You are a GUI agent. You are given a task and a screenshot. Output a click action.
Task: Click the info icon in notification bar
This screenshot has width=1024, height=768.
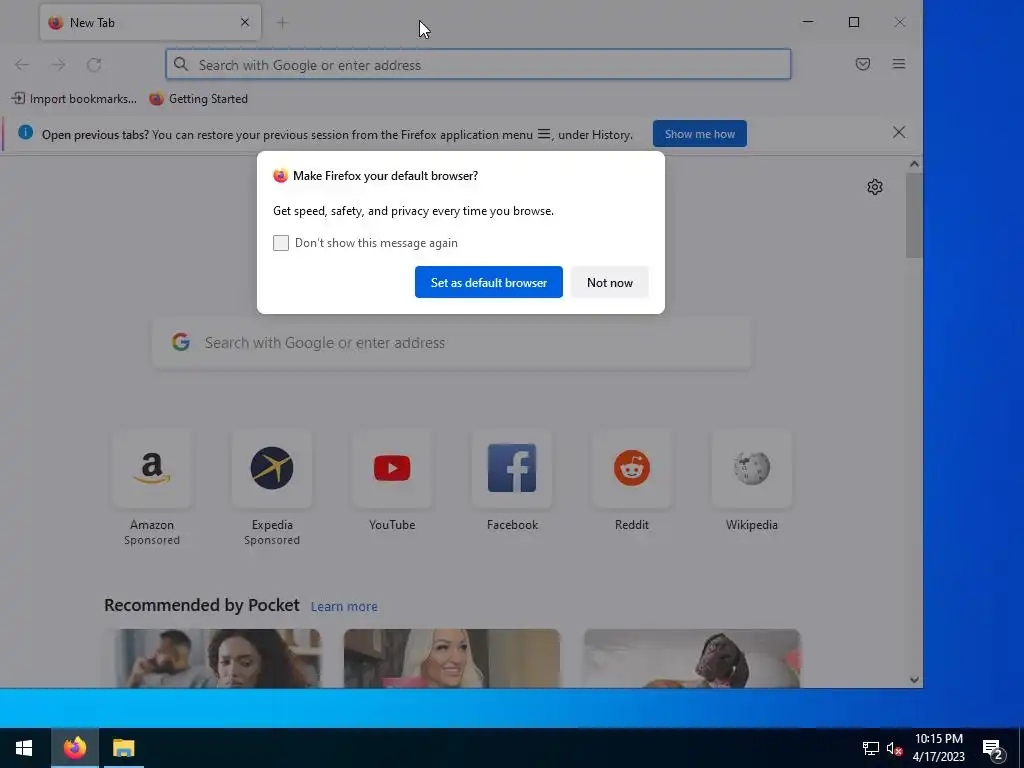point(25,133)
